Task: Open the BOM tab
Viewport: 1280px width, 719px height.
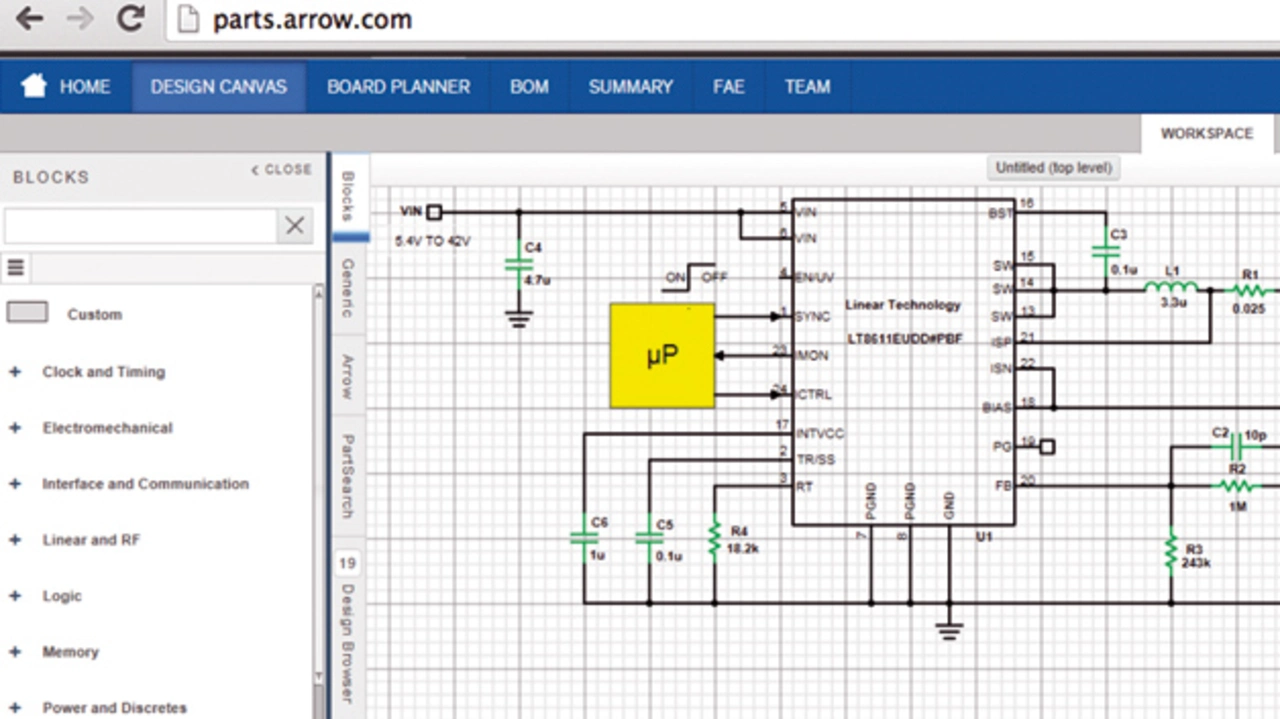Action: 529,87
